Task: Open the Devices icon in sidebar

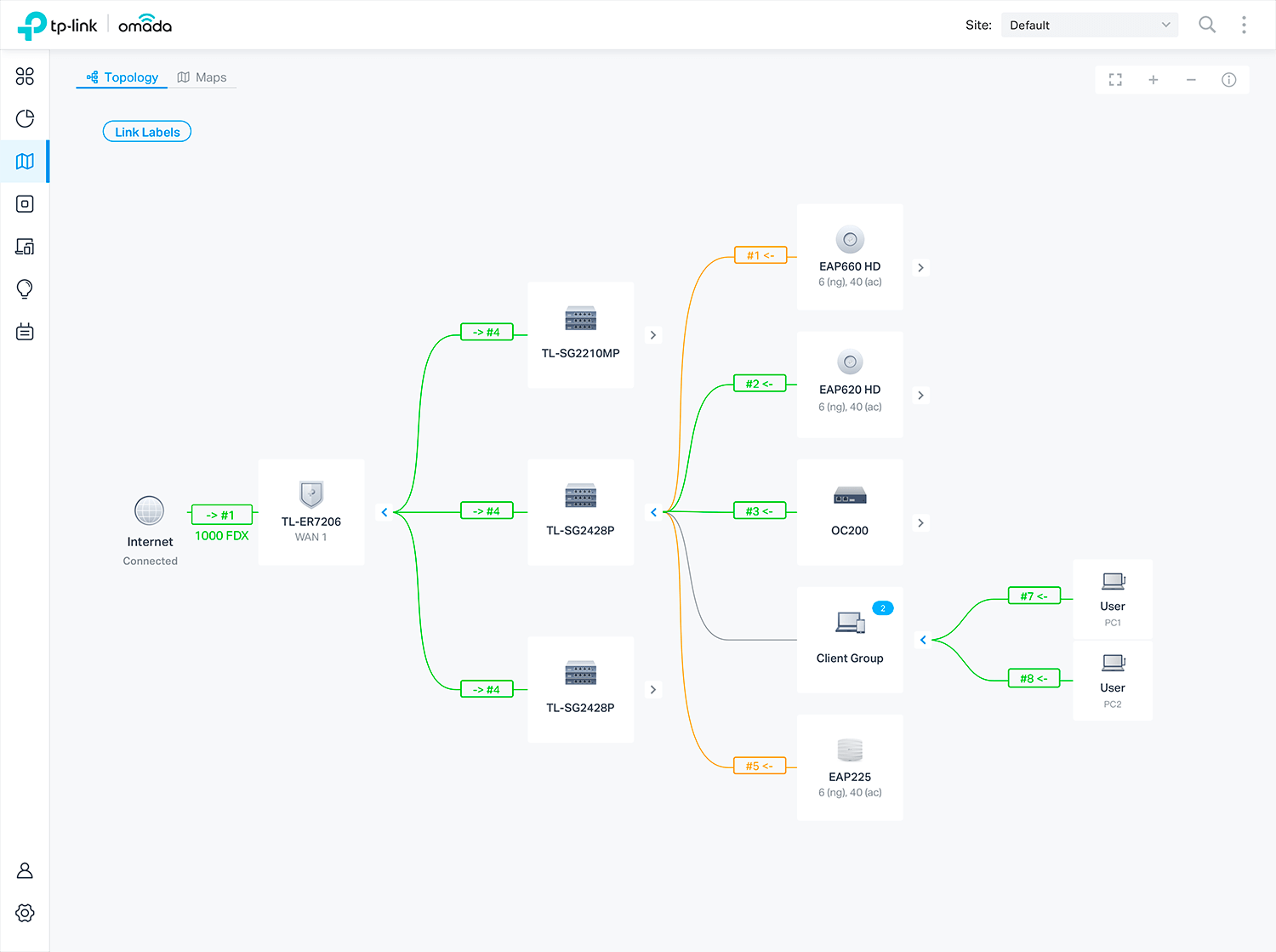Action: click(x=25, y=204)
